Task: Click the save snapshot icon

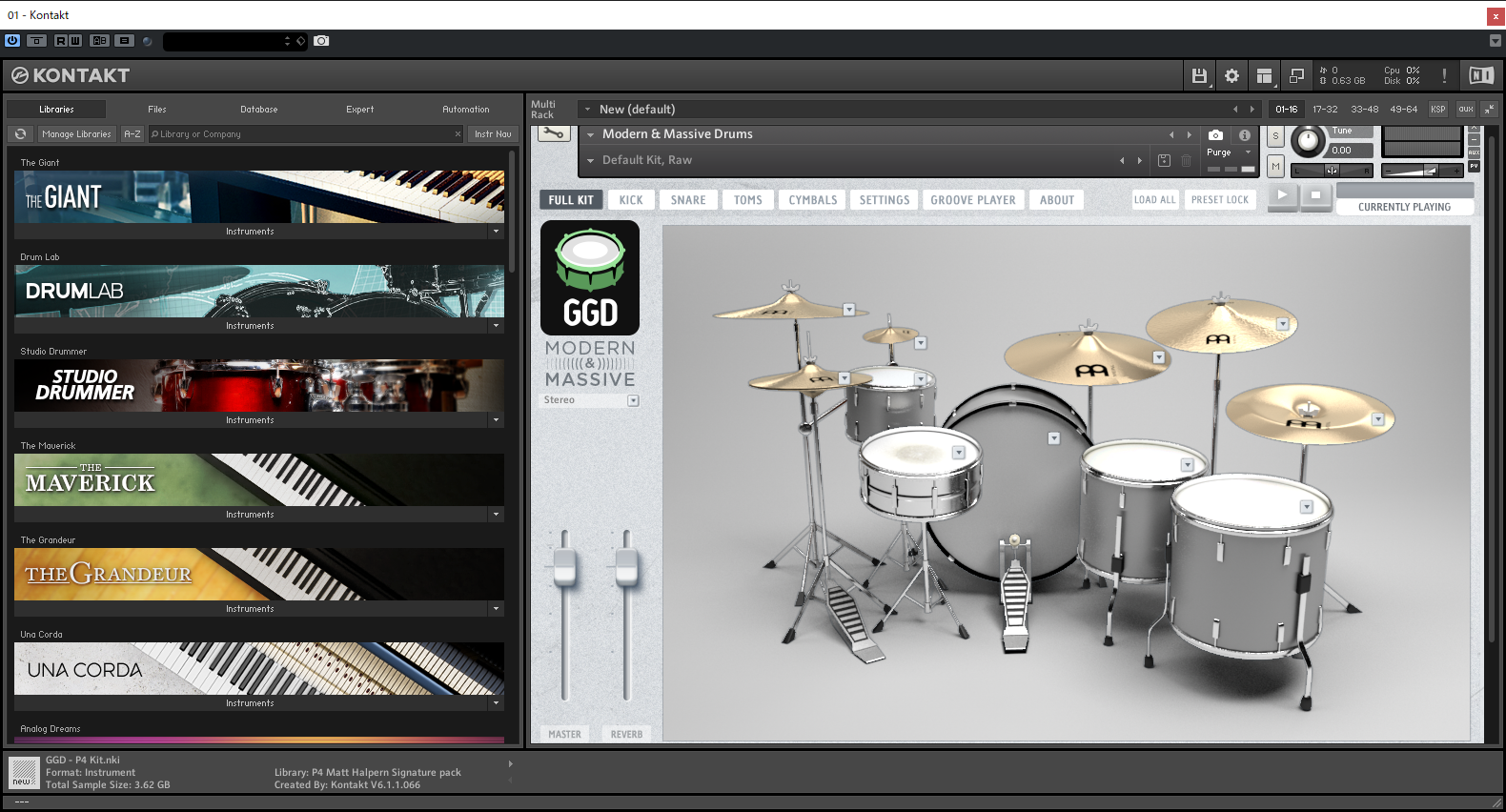Action: [1164, 161]
